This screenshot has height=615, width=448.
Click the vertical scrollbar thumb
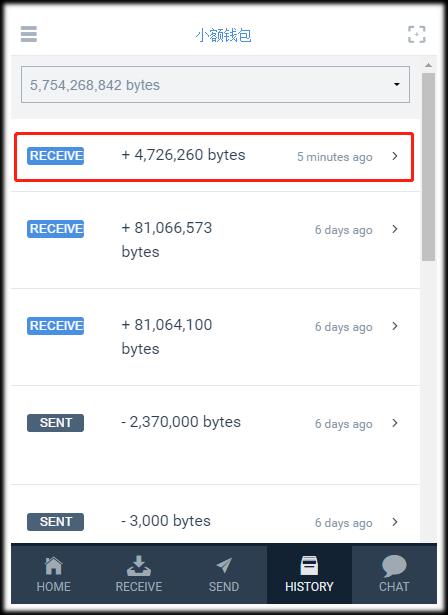428,167
